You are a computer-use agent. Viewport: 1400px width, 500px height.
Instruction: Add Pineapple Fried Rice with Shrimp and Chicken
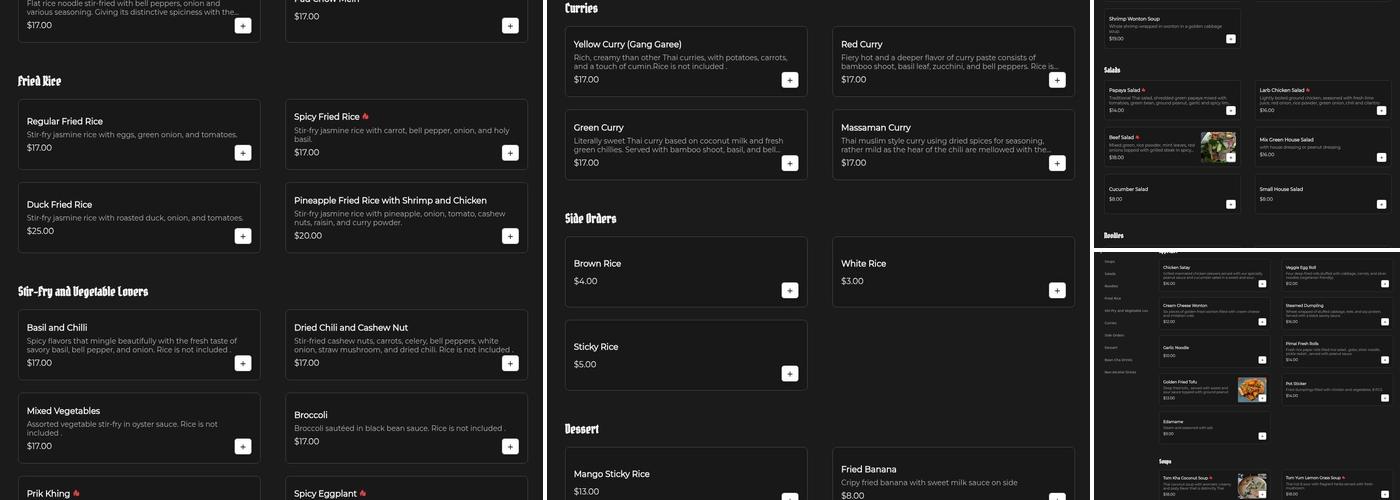[x=510, y=236]
